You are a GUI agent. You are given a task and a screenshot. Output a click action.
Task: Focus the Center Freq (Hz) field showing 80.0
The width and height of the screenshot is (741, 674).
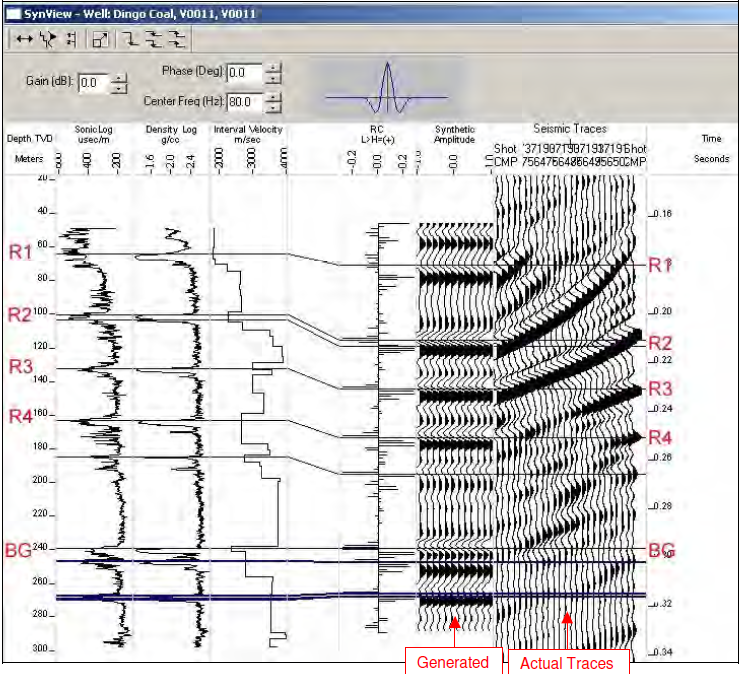coord(244,101)
